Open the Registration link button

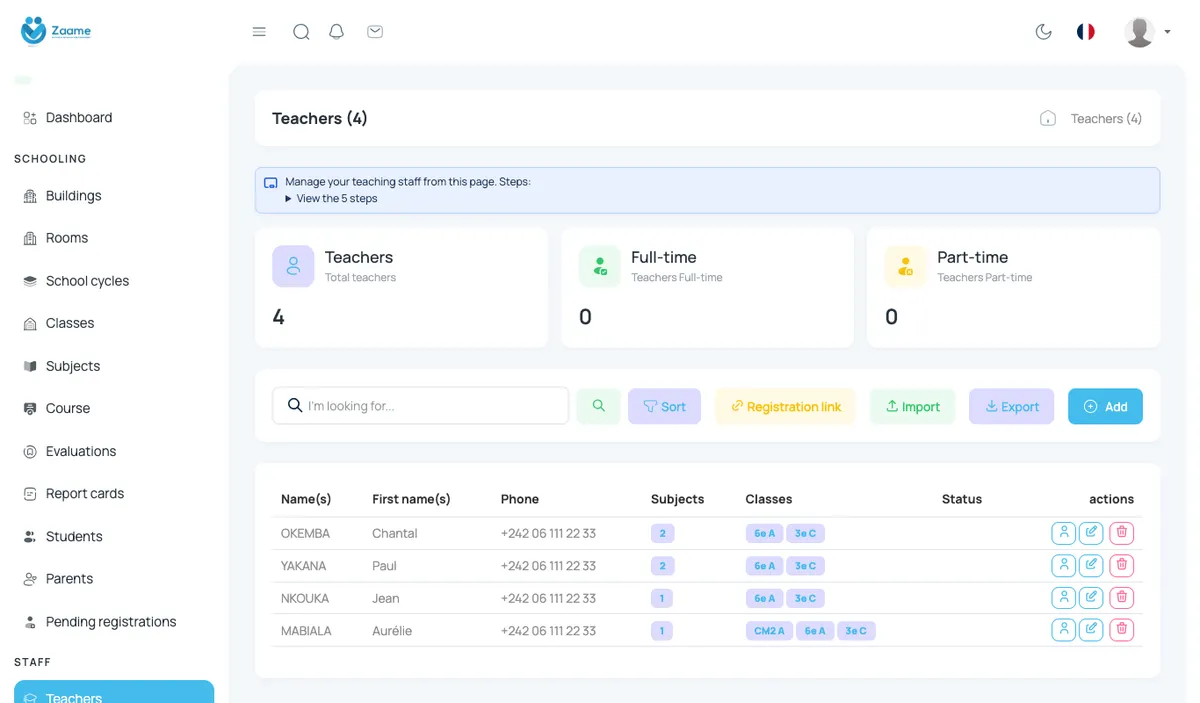coord(785,406)
